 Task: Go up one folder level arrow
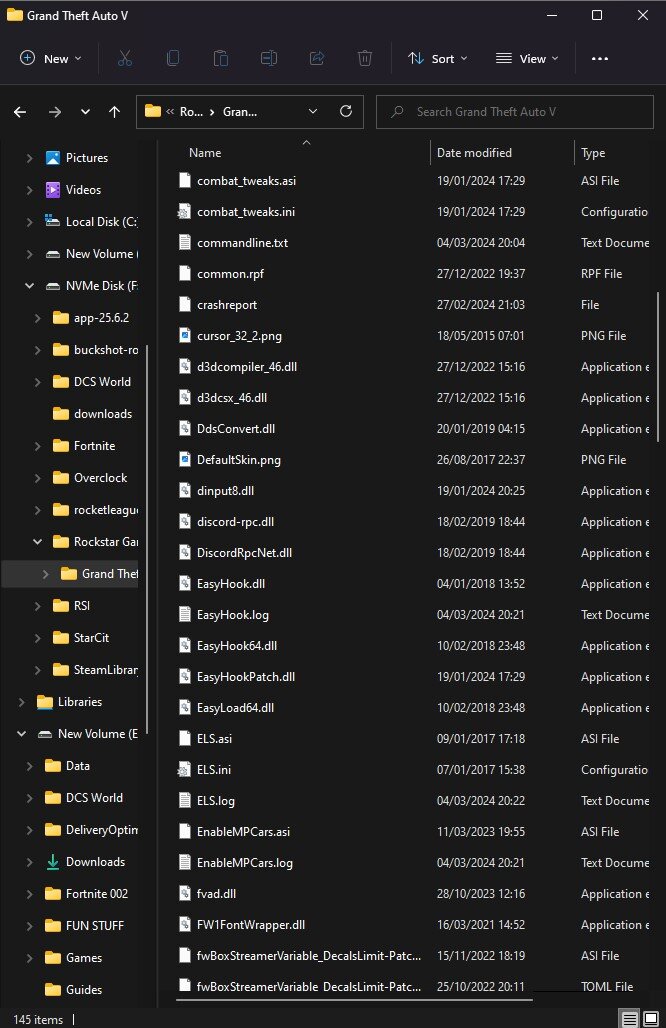click(115, 112)
